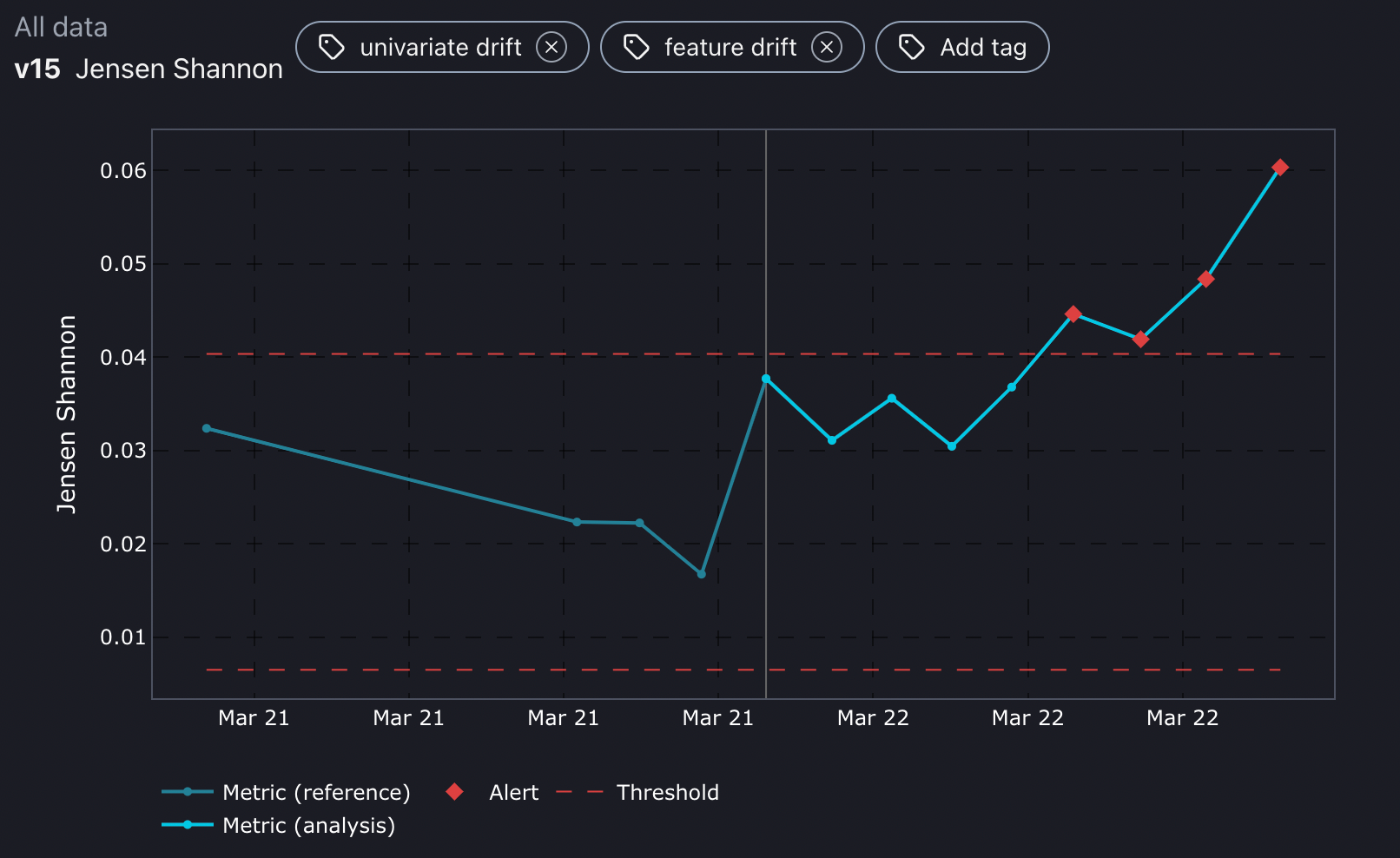This screenshot has width=1400, height=858.
Task: Select the All data label
Action: click(61, 27)
